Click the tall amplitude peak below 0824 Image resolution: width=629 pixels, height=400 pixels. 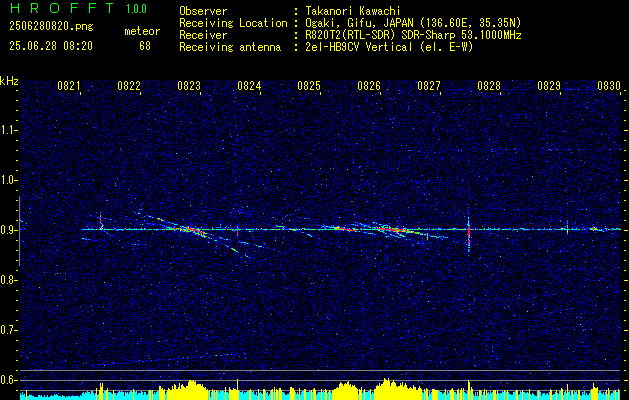(x=237, y=389)
